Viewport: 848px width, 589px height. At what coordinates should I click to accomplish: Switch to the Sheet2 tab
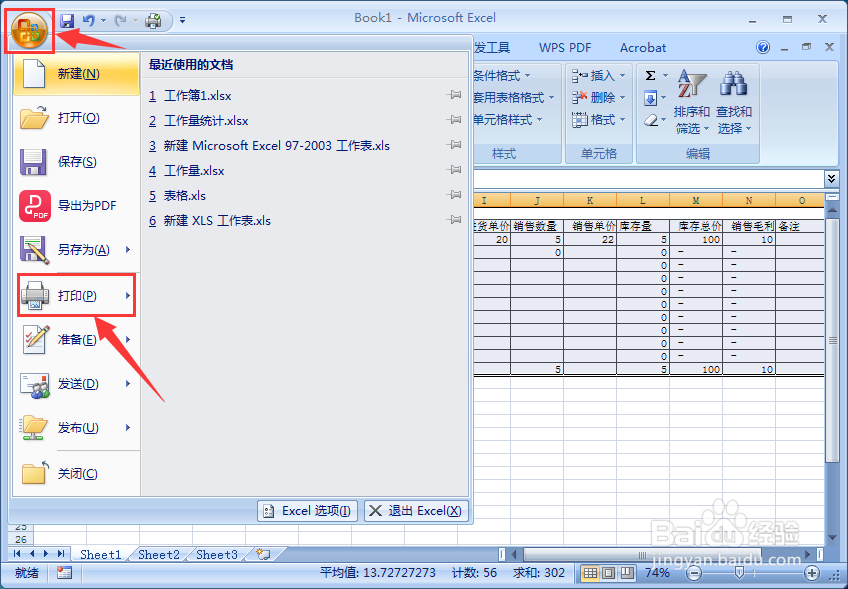tap(158, 554)
